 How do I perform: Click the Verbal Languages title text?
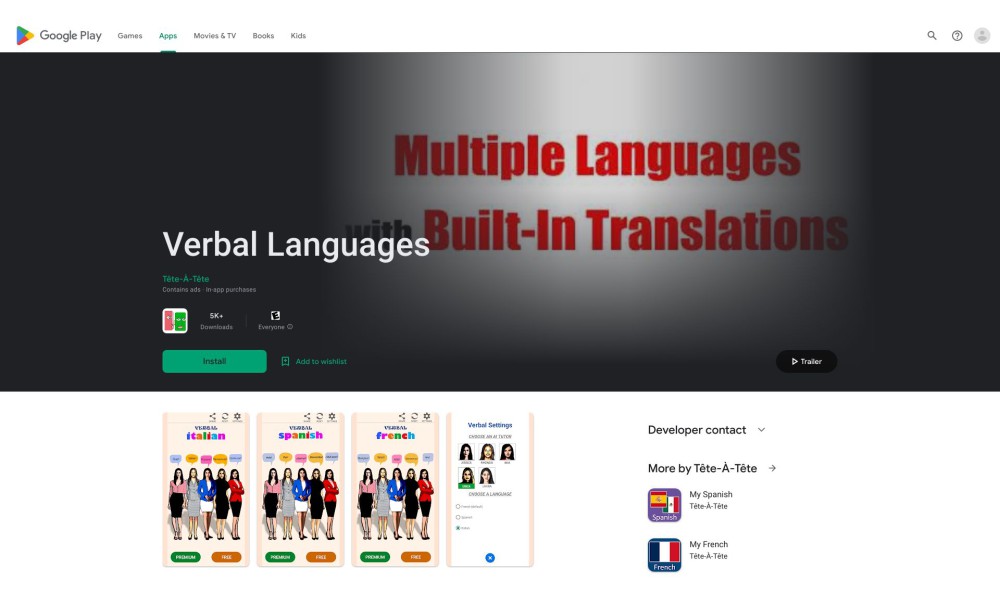[x=296, y=244]
